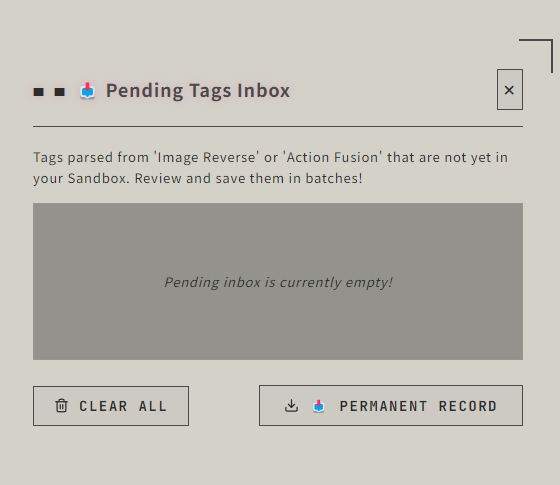Click the trash can icon
Viewport: 560px width, 485px height.
click(x=61, y=406)
